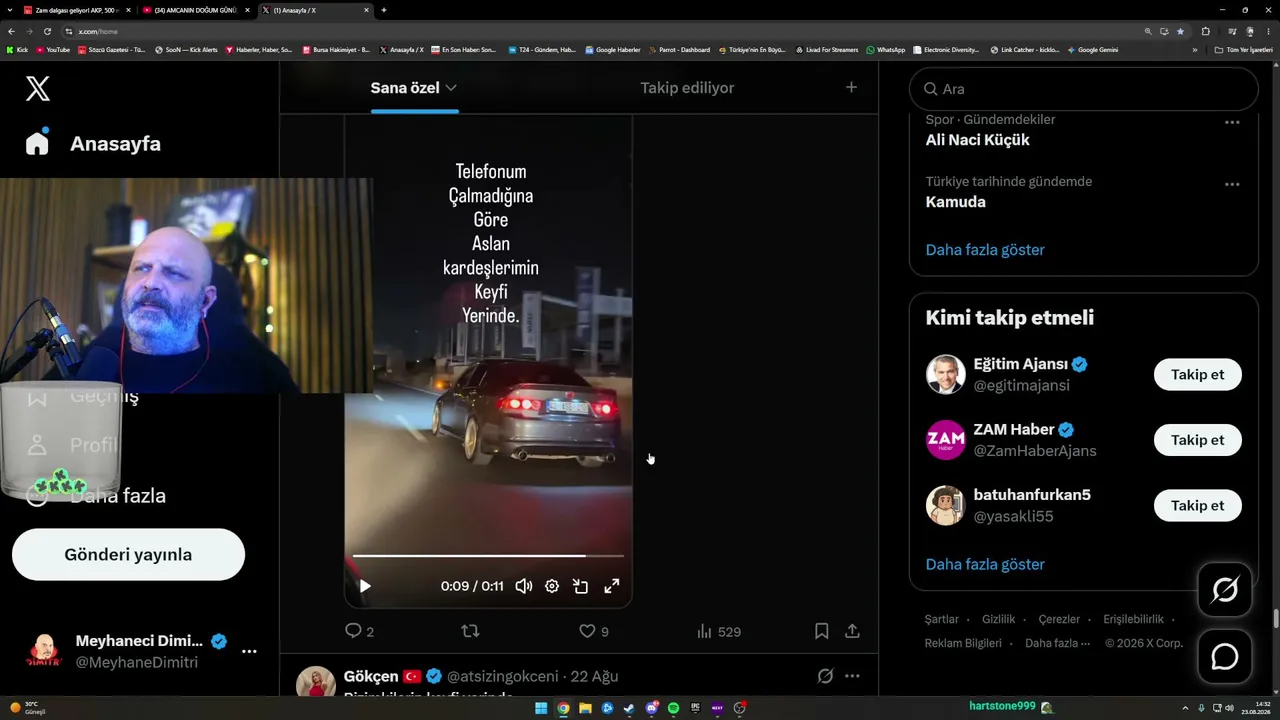Viewport: 1280px width, 720px height.
Task: Open Grok floating button
Action: tap(1225, 590)
